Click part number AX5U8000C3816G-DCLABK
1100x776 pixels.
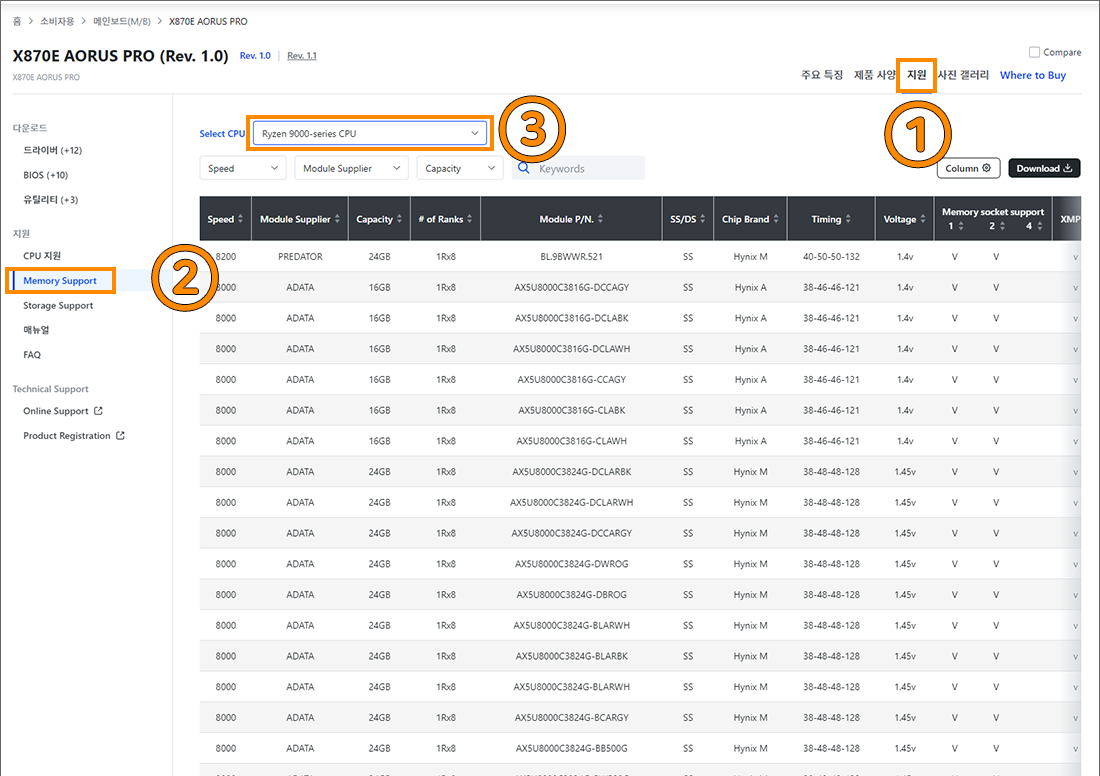tap(571, 318)
